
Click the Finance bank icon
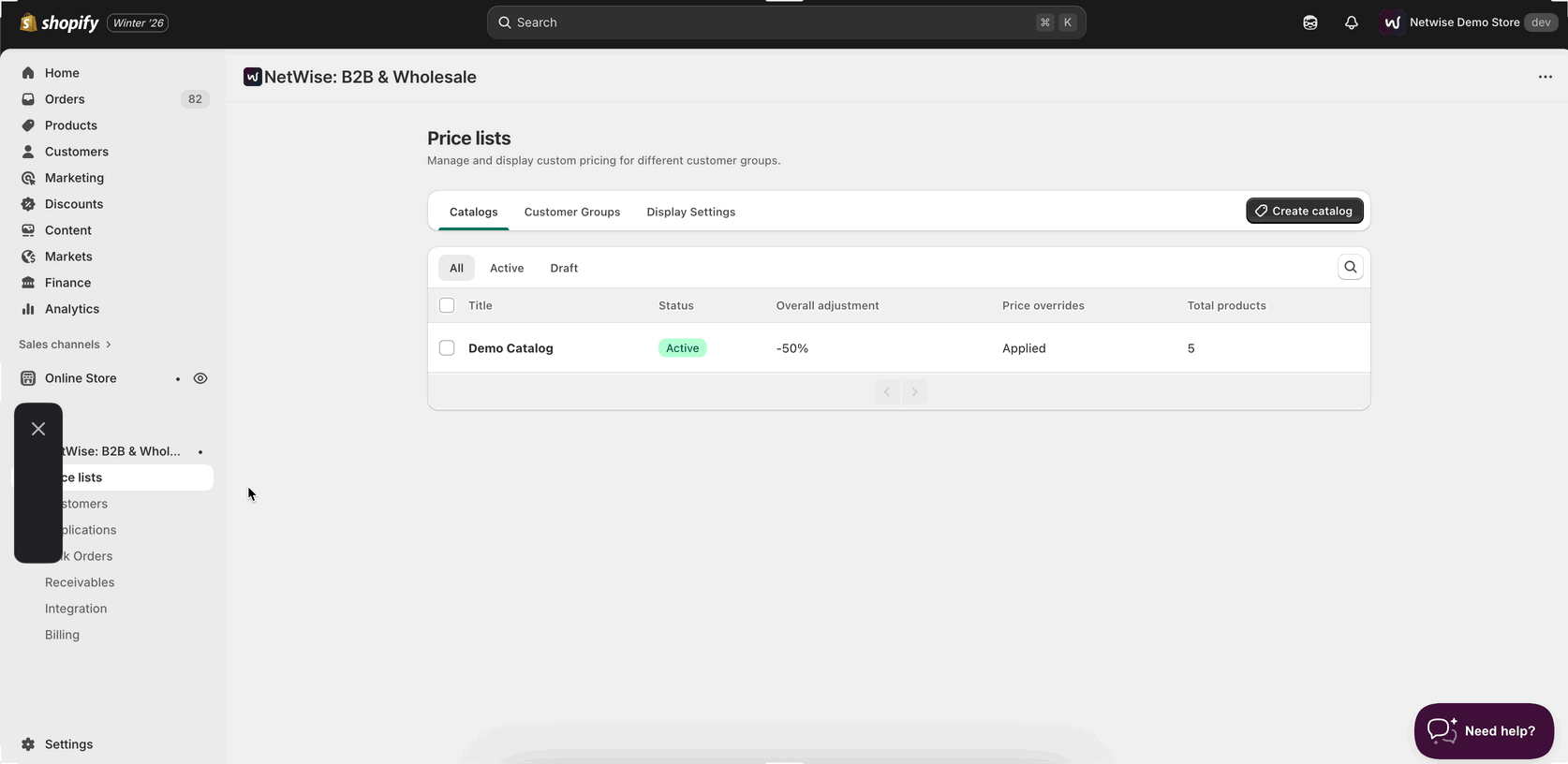(x=28, y=283)
